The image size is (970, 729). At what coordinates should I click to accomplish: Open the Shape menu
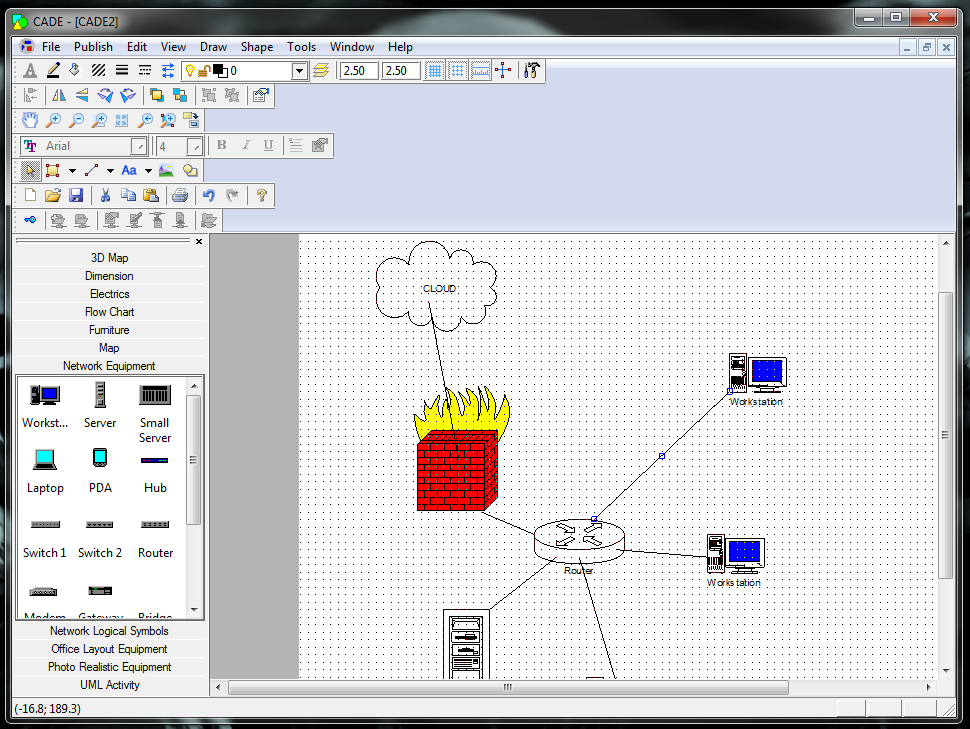coord(257,47)
